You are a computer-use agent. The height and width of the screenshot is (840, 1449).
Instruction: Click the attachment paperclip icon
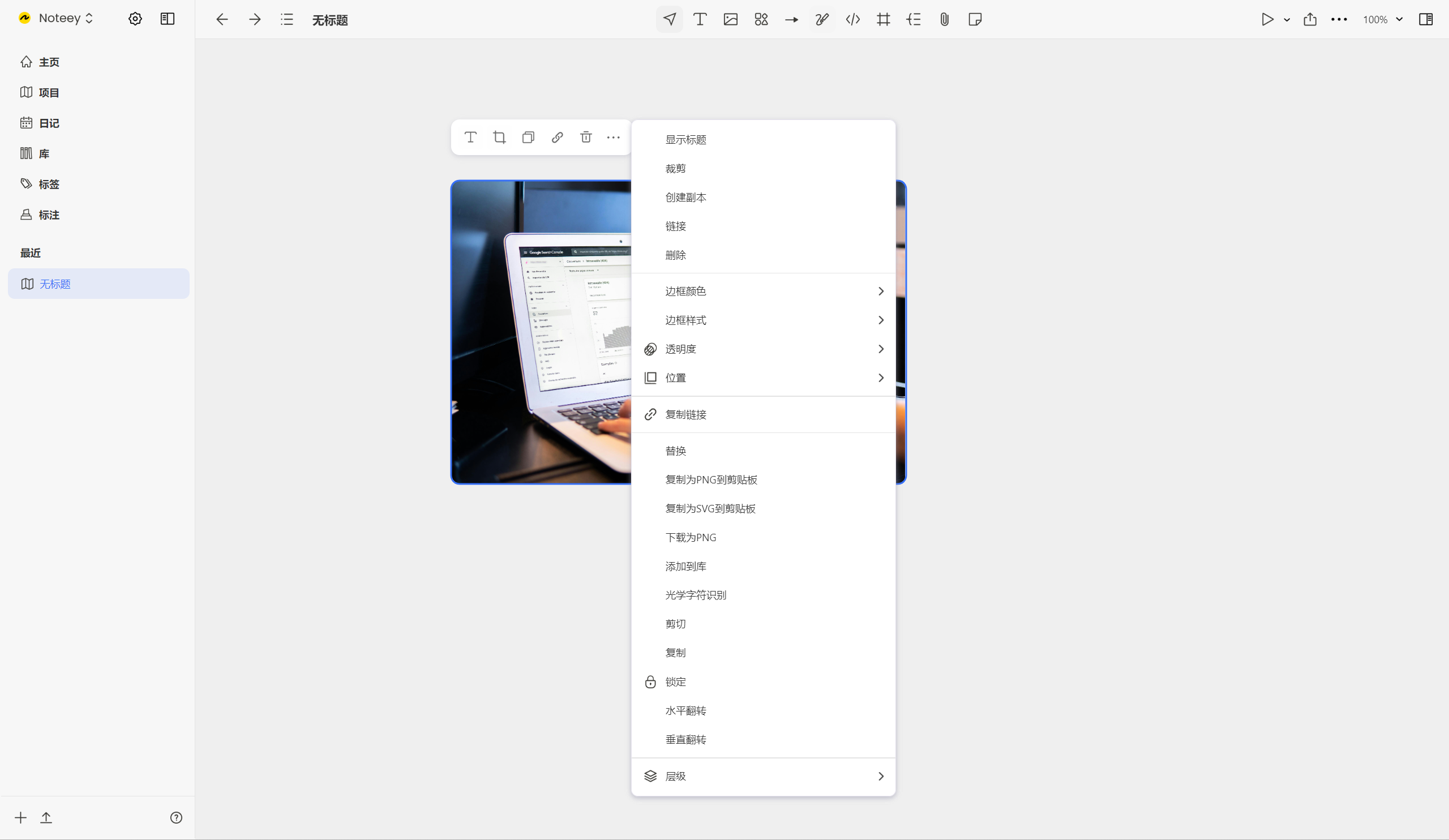click(944, 20)
